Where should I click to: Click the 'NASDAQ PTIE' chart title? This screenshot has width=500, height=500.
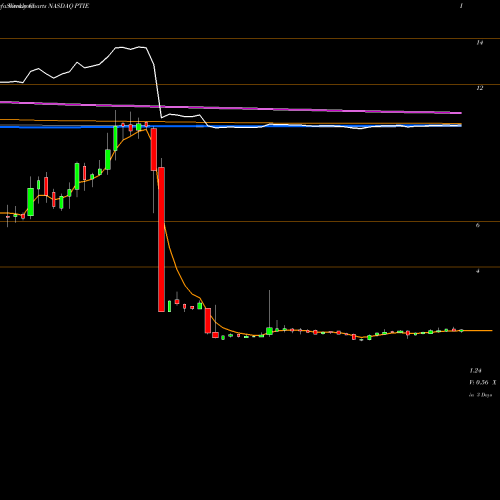tap(68, 6)
